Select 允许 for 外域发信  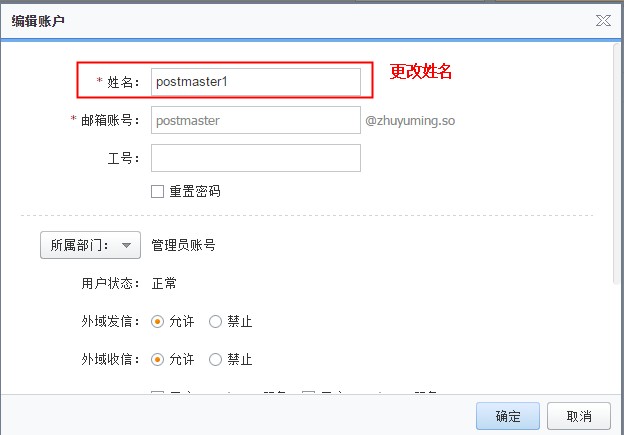(157, 322)
